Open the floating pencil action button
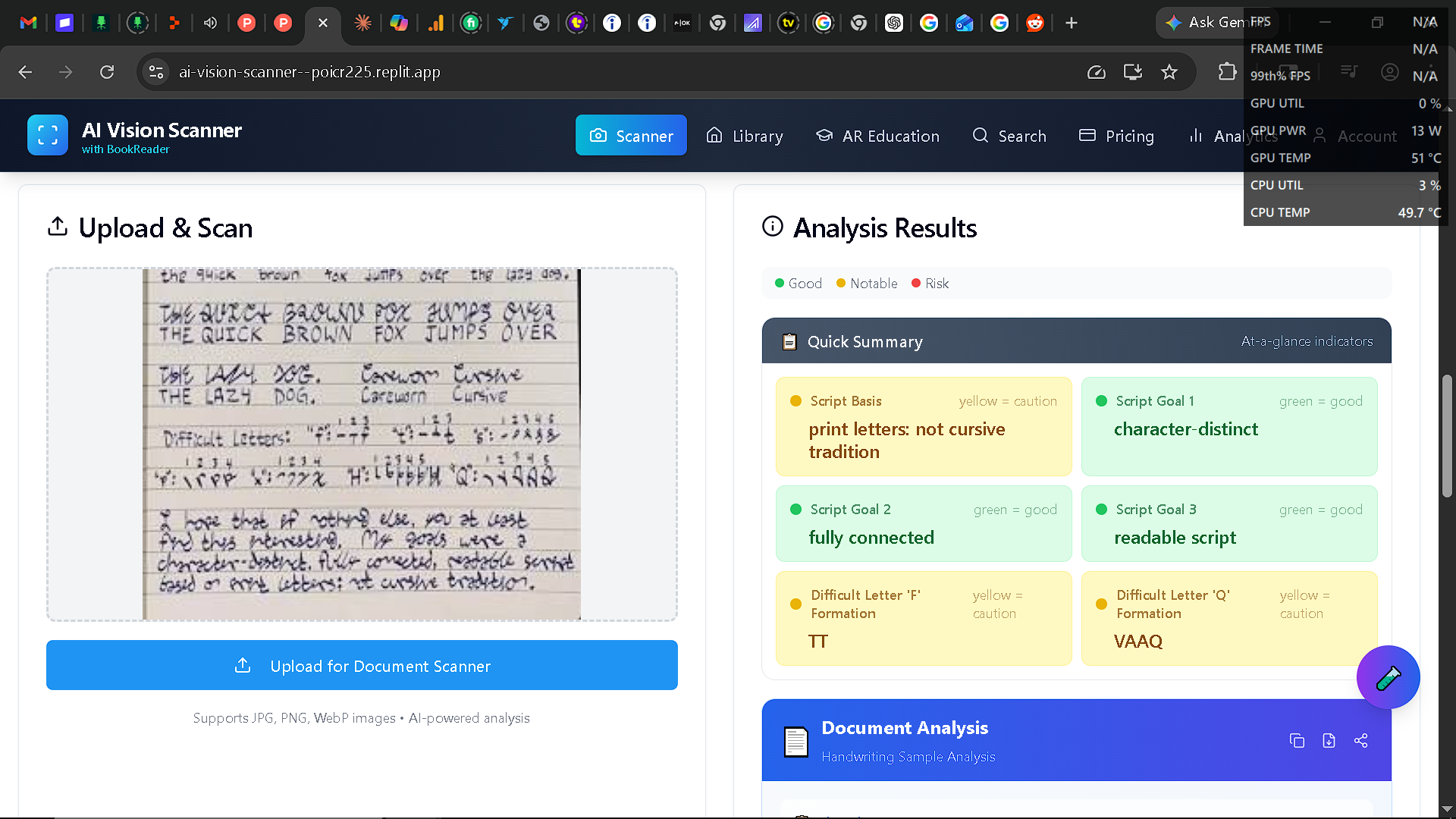Image resolution: width=1456 pixels, height=819 pixels. point(1388,677)
